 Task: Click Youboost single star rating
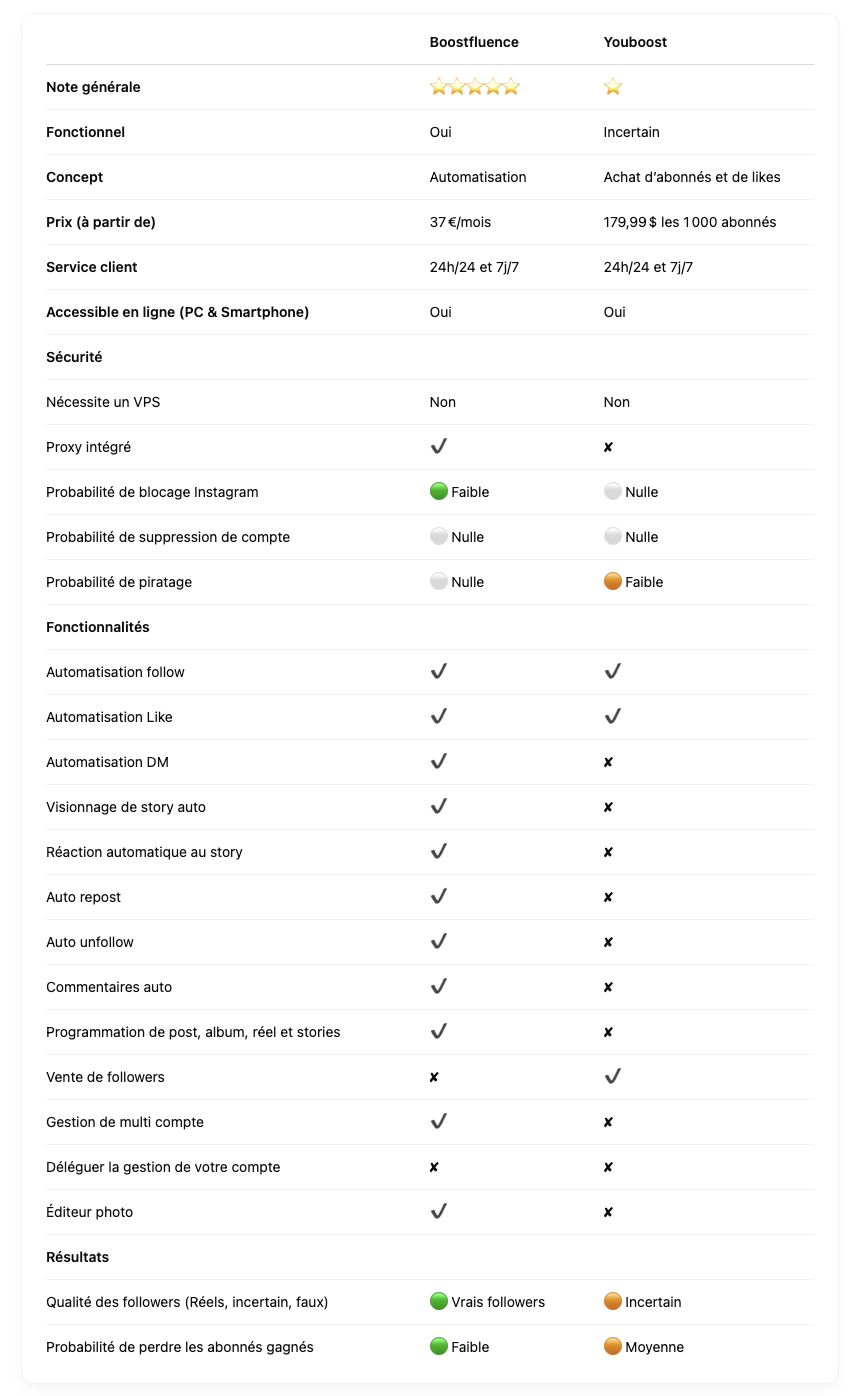[x=613, y=87]
